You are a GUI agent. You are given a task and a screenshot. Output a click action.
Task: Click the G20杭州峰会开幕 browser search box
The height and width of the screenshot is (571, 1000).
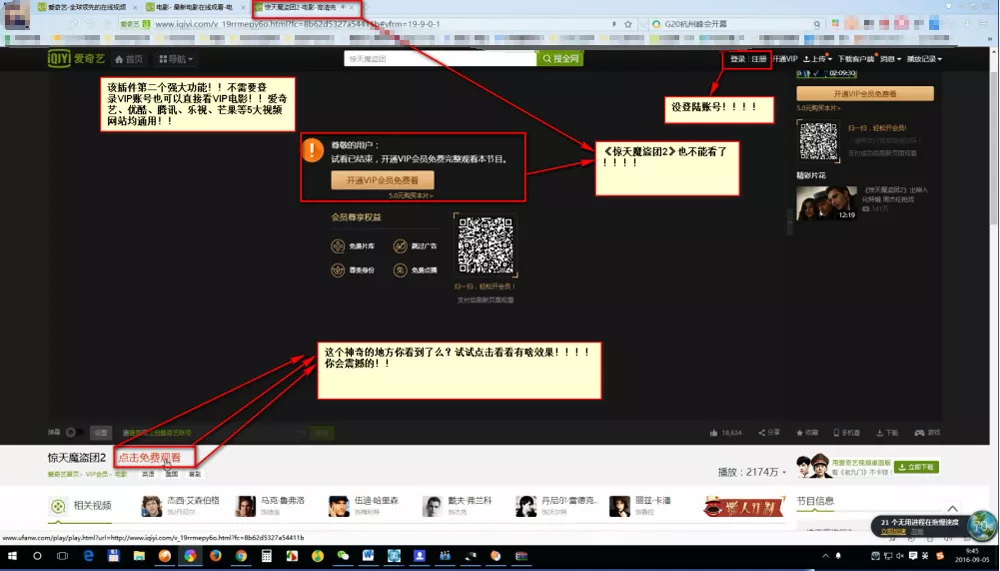point(733,24)
